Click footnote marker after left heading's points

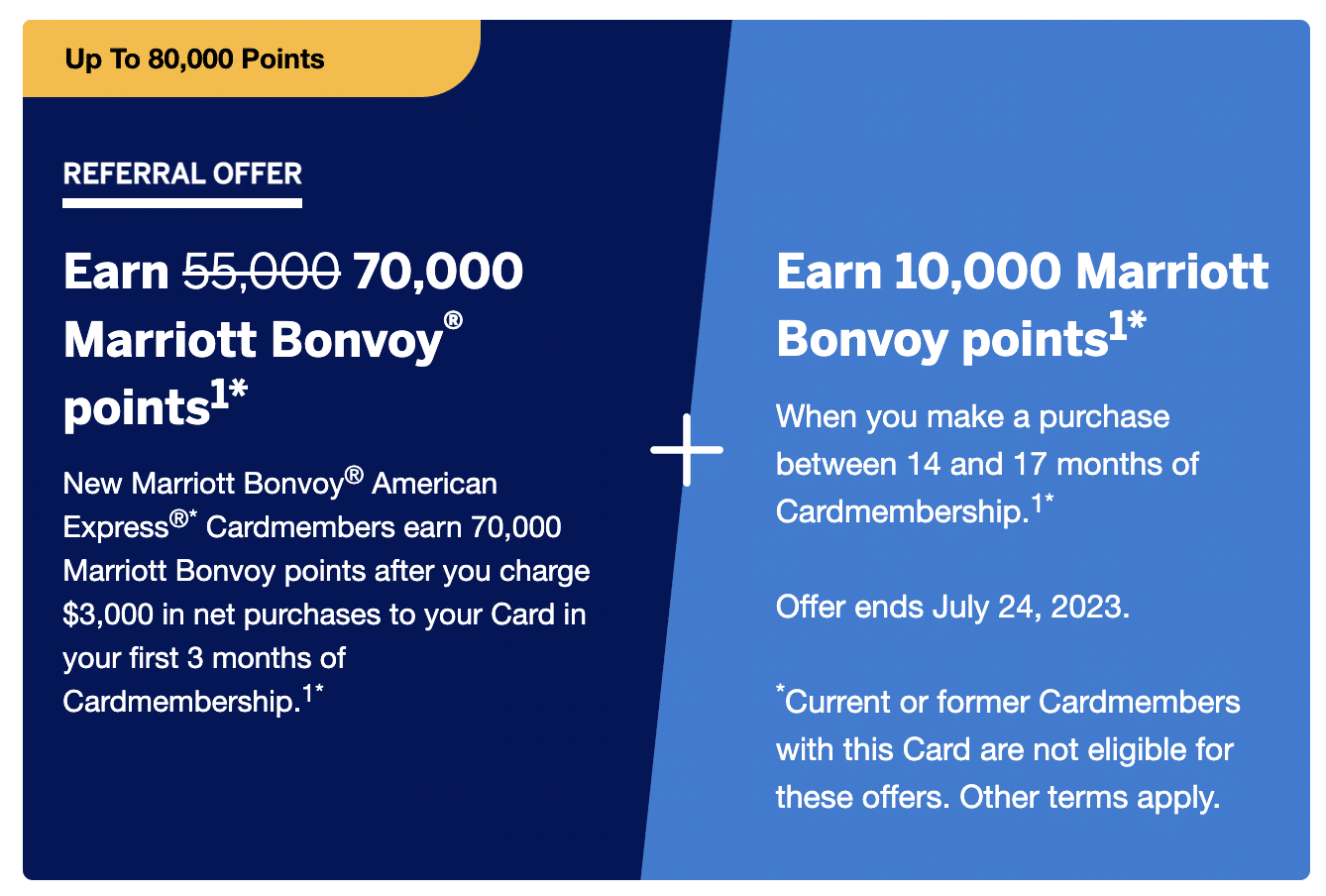(230, 396)
